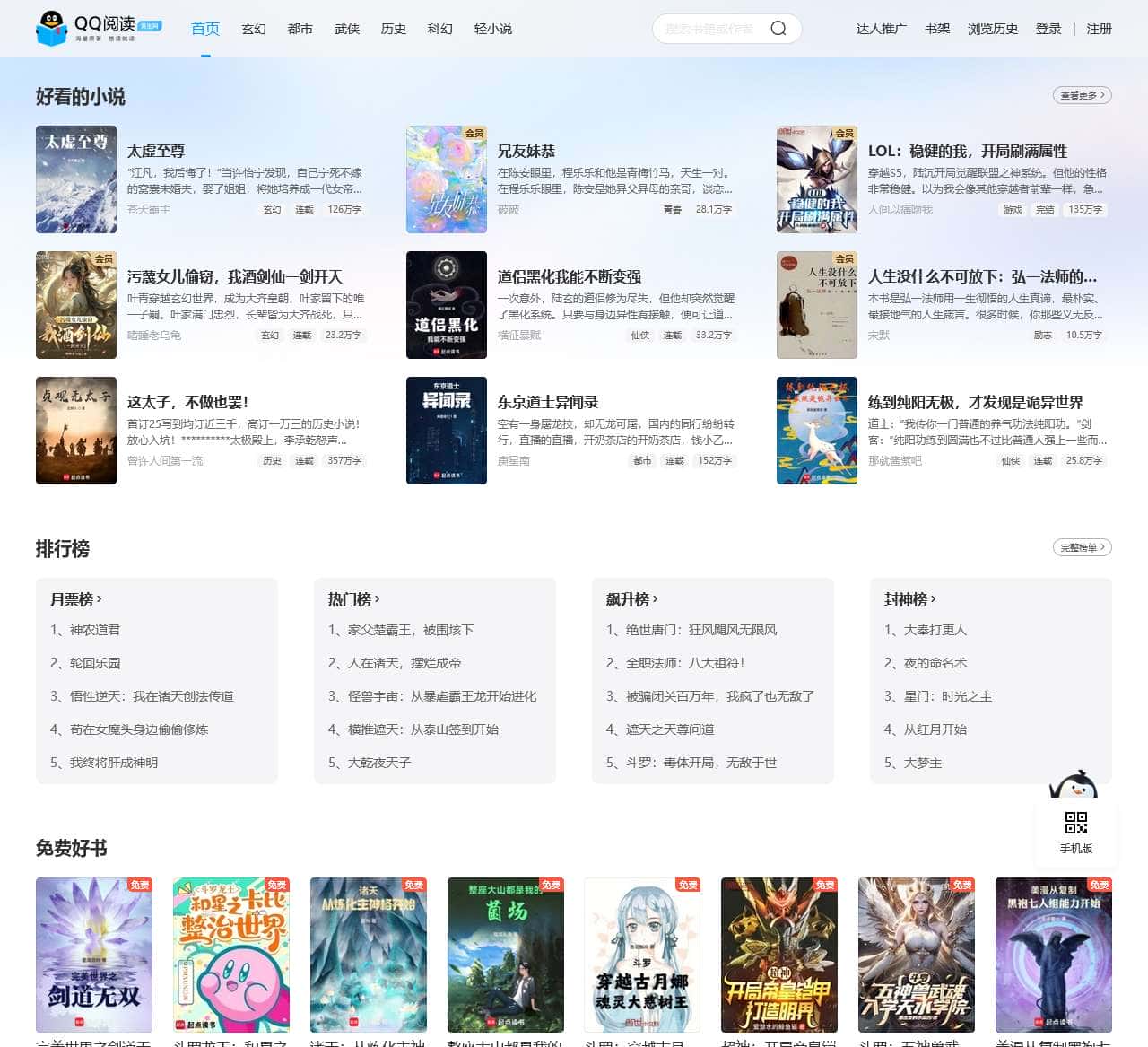
Task: Open the 轻小说 category tab
Action: (x=493, y=29)
